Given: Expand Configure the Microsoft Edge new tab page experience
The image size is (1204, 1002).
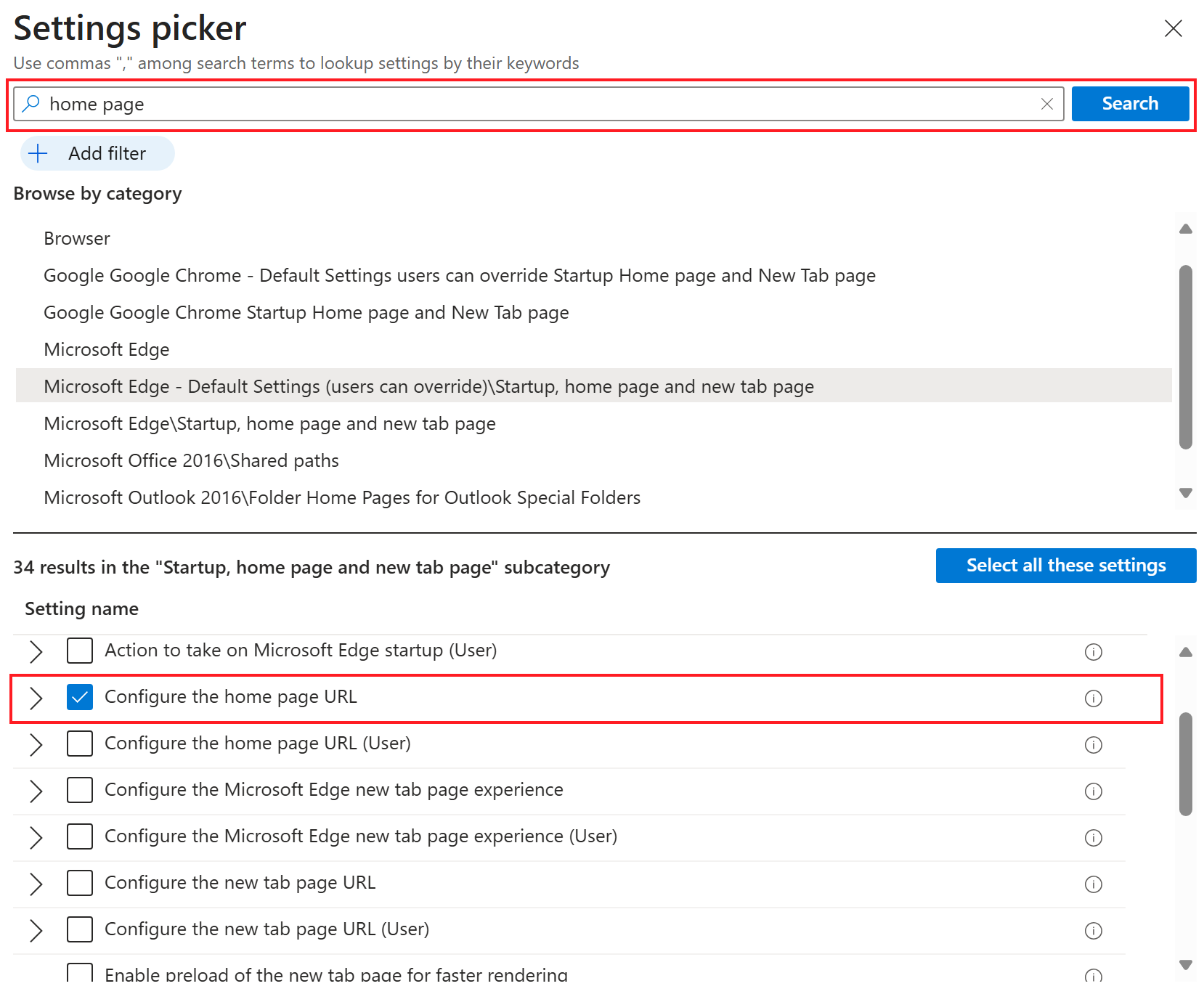Looking at the screenshot, I should tap(36, 791).
